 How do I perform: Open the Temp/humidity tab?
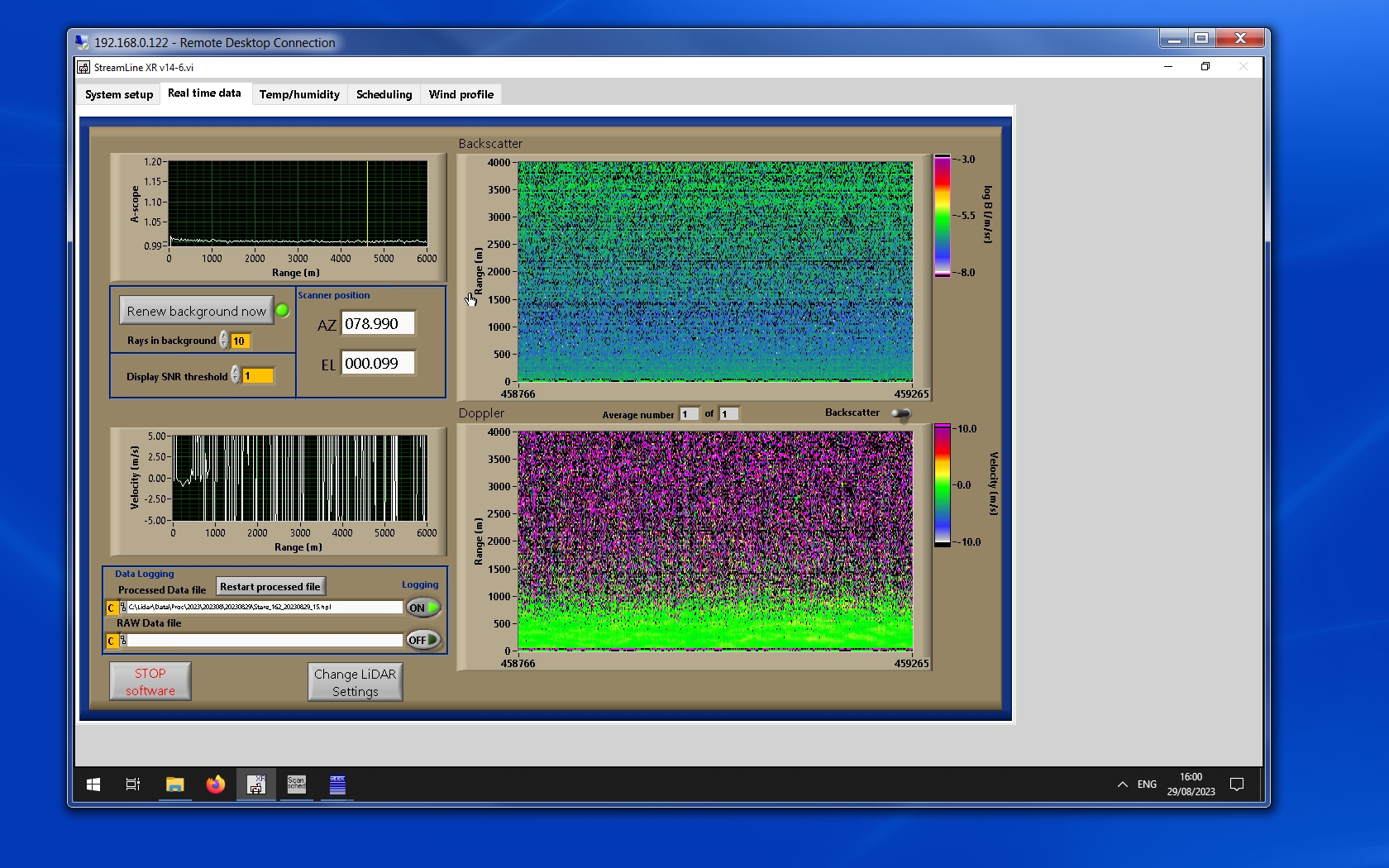pyautogui.click(x=299, y=94)
